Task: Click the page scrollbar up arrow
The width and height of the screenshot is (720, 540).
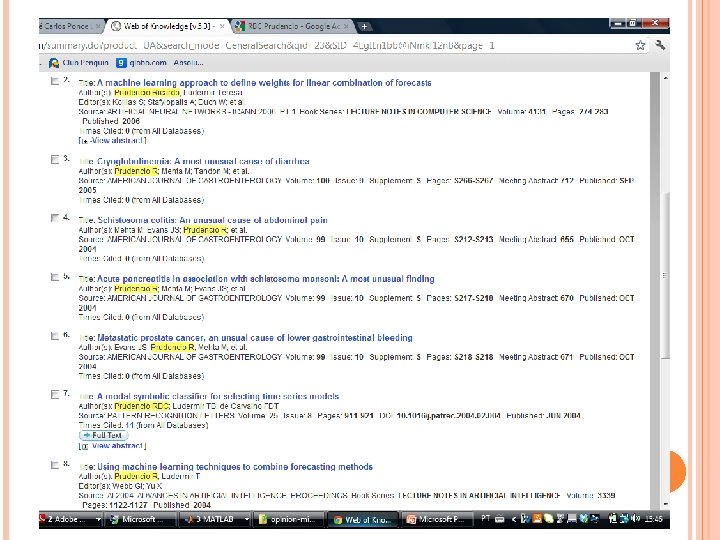Action: point(665,78)
